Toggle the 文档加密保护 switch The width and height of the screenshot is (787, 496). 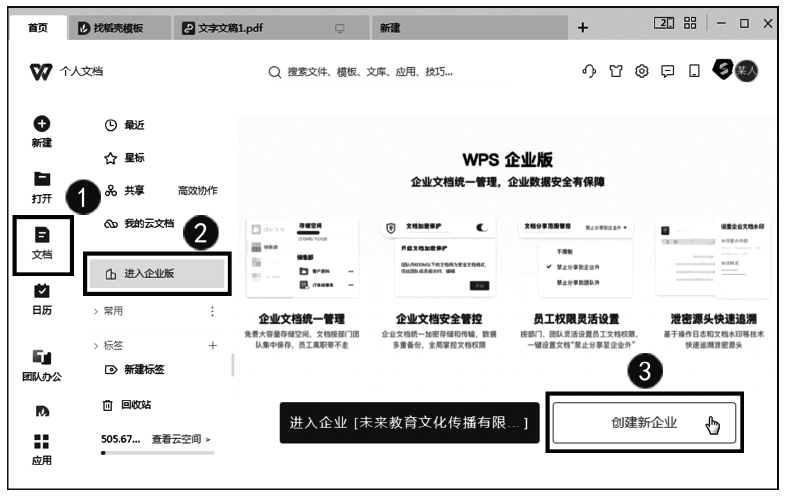(x=486, y=228)
